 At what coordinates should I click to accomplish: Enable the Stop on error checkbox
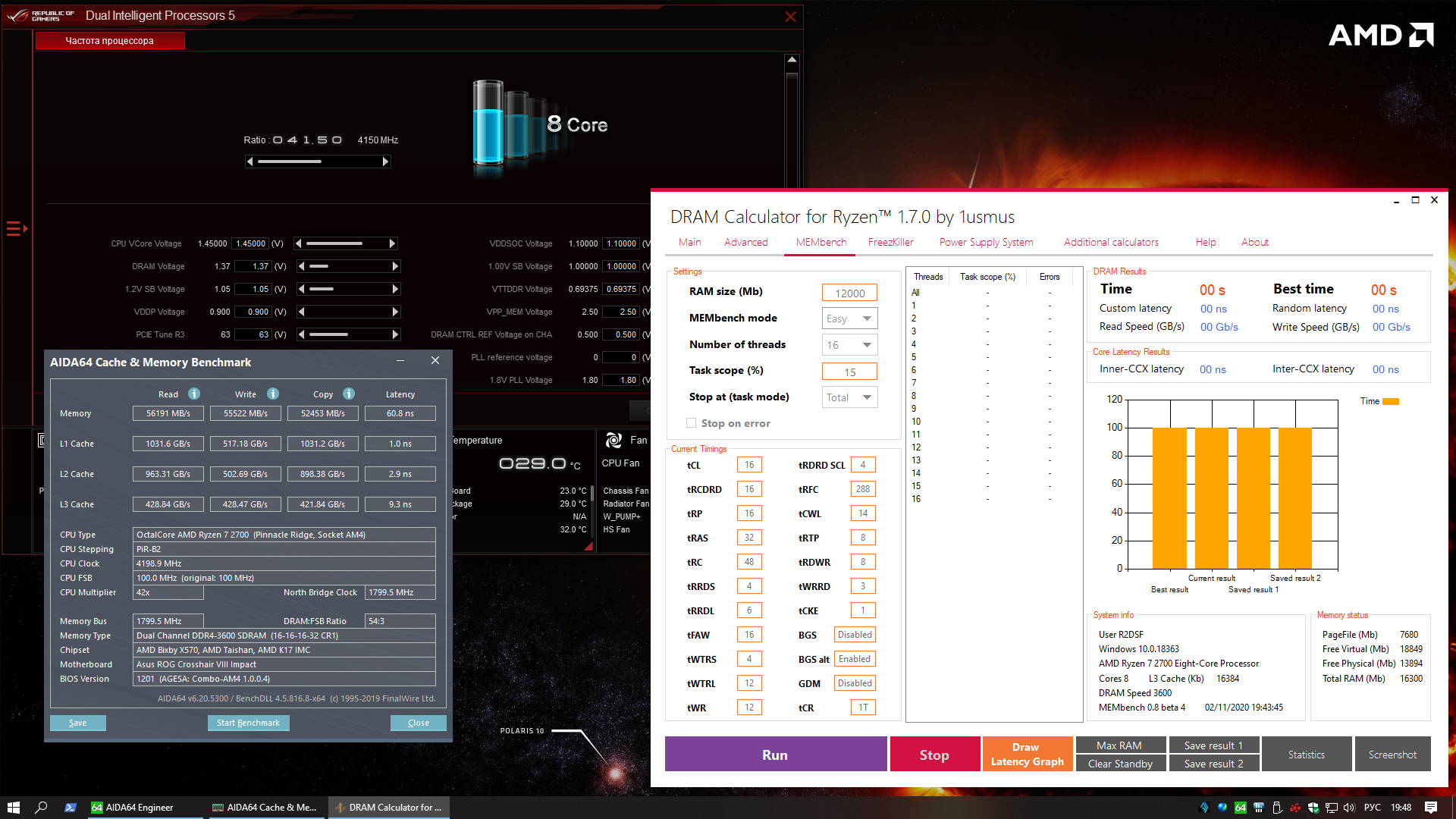tap(691, 423)
